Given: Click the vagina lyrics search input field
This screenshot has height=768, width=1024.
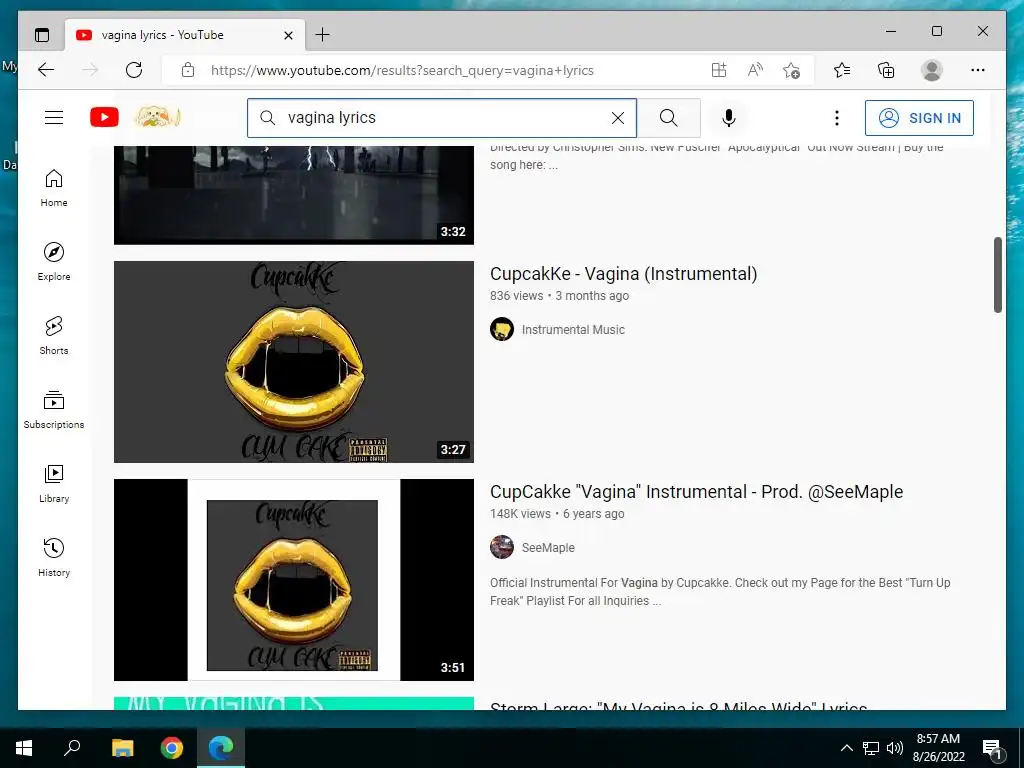Looking at the screenshot, I should (x=441, y=118).
